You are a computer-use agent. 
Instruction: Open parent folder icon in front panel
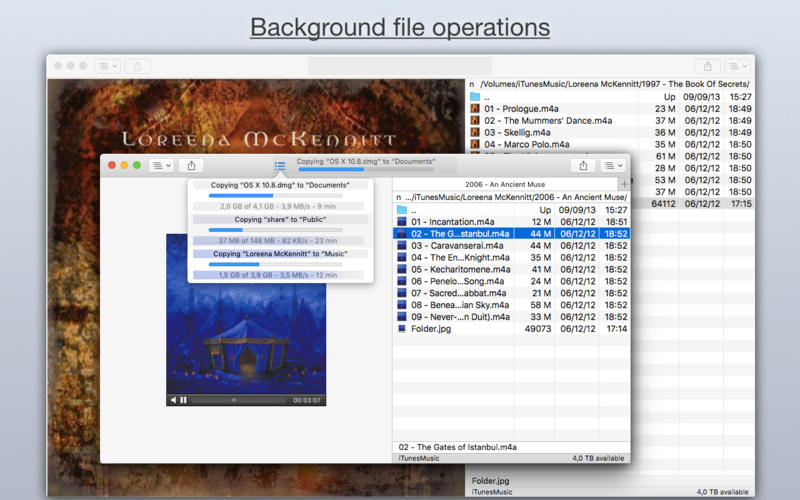coord(402,210)
